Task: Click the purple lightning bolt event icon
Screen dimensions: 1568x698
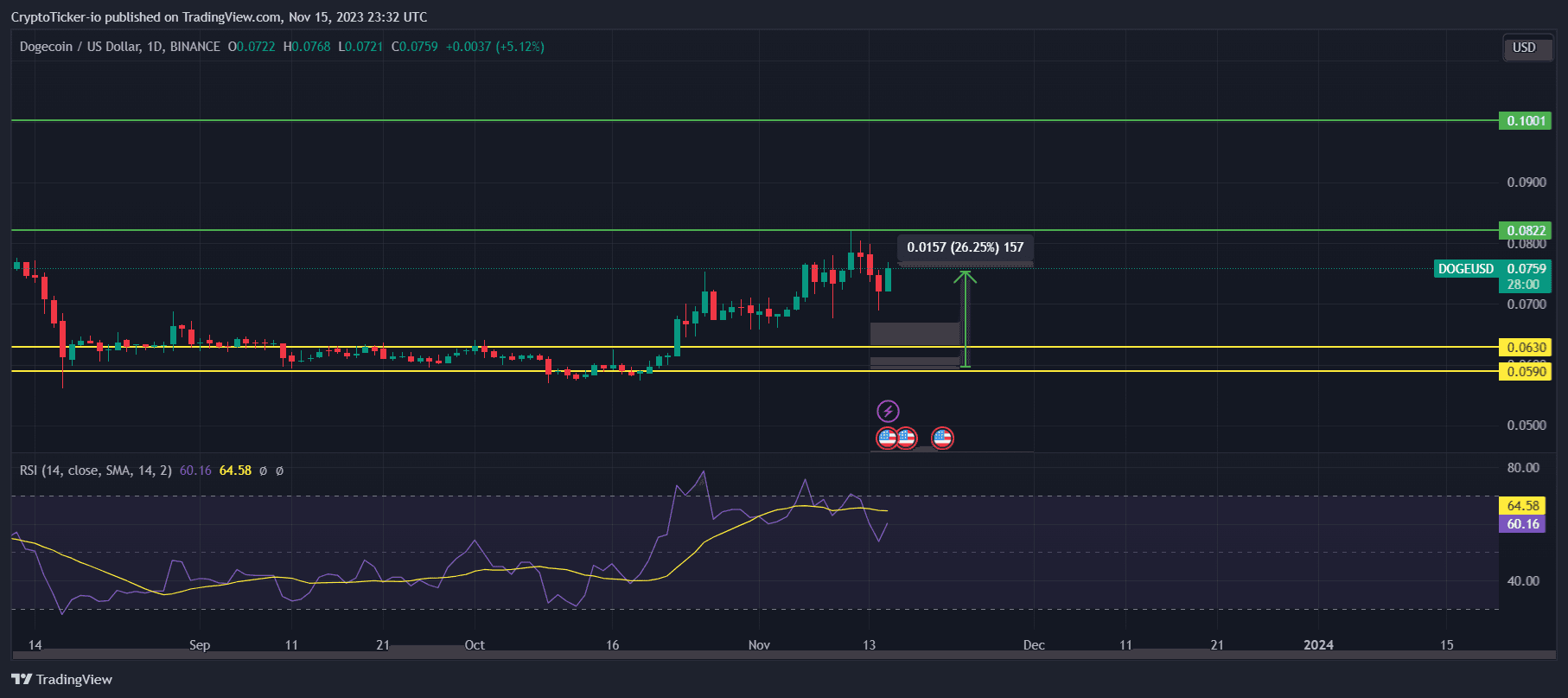Action: tap(888, 411)
